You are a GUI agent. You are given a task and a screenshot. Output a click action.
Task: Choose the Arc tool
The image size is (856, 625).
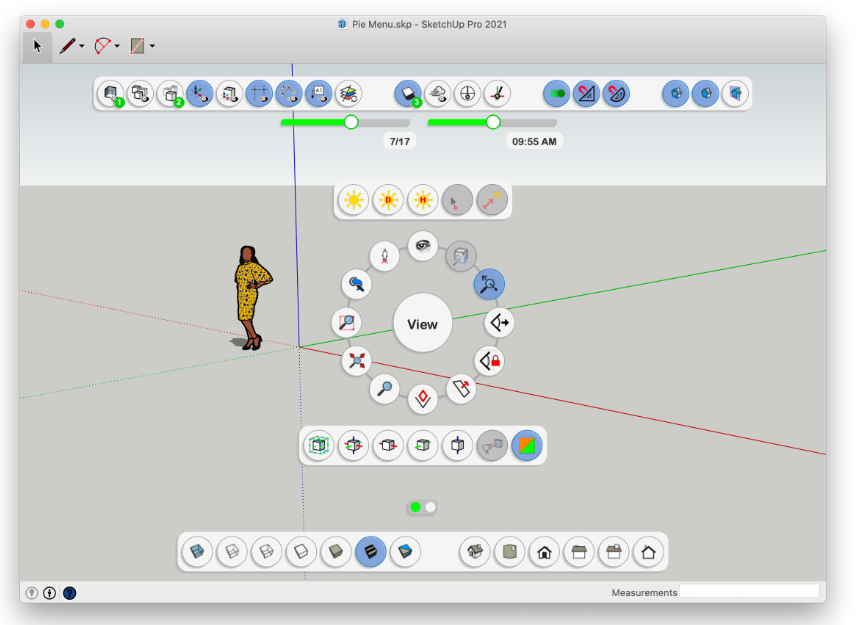point(103,46)
